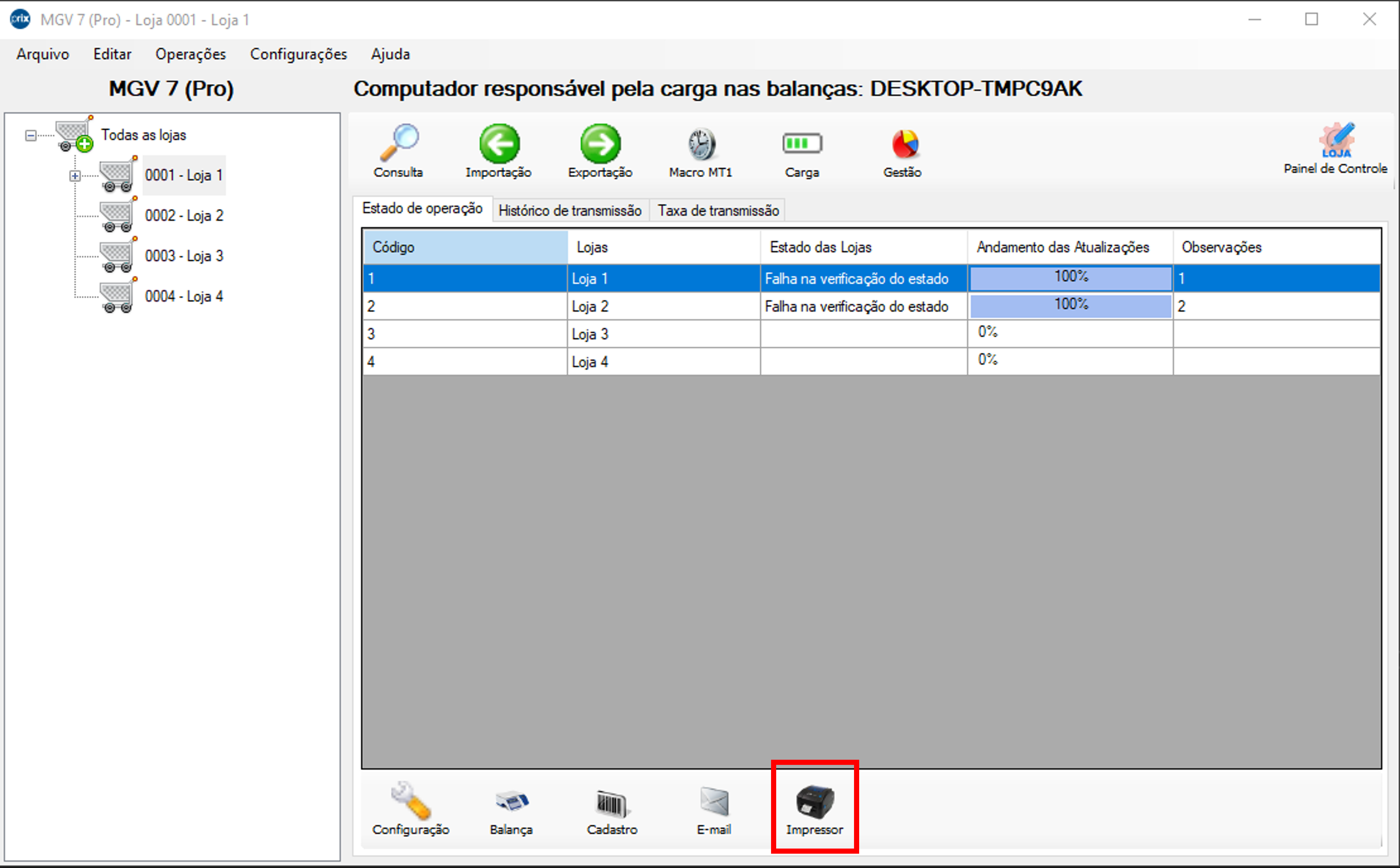The width and height of the screenshot is (1400, 868).
Task: Select Todas as lojas in the tree
Action: 144,135
